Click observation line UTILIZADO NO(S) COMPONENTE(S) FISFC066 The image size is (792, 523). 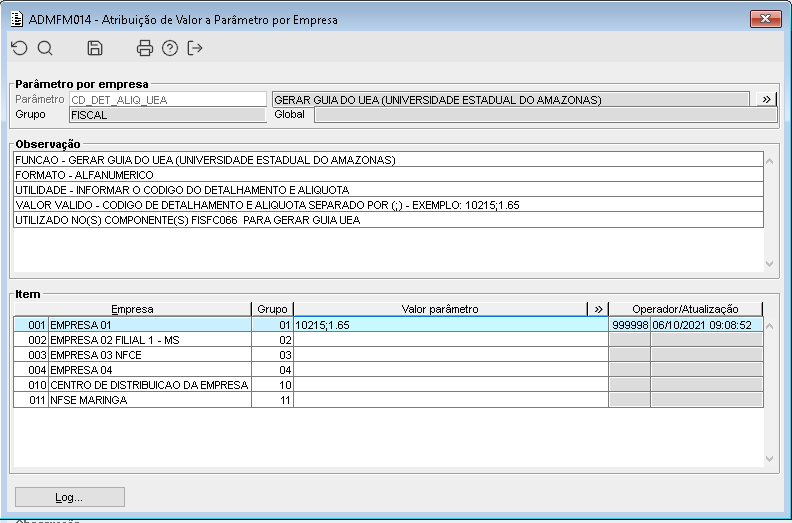click(x=388, y=220)
